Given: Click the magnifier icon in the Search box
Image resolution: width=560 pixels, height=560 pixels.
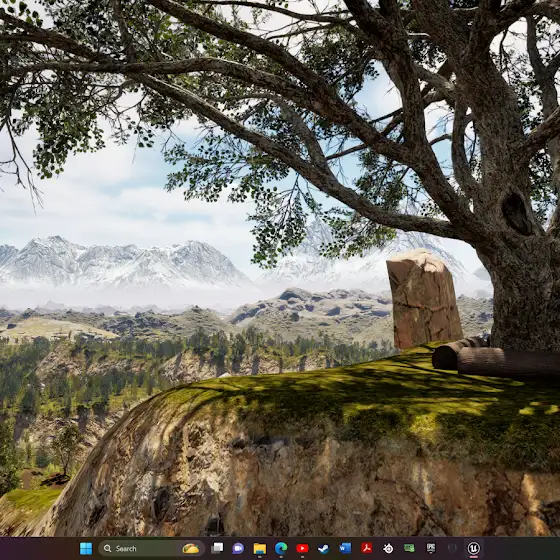Looking at the screenshot, I should coord(107,548).
